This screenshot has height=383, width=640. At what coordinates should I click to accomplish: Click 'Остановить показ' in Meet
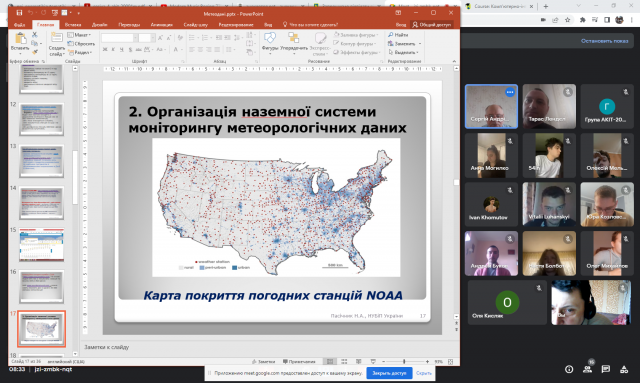tap(604, 41)
